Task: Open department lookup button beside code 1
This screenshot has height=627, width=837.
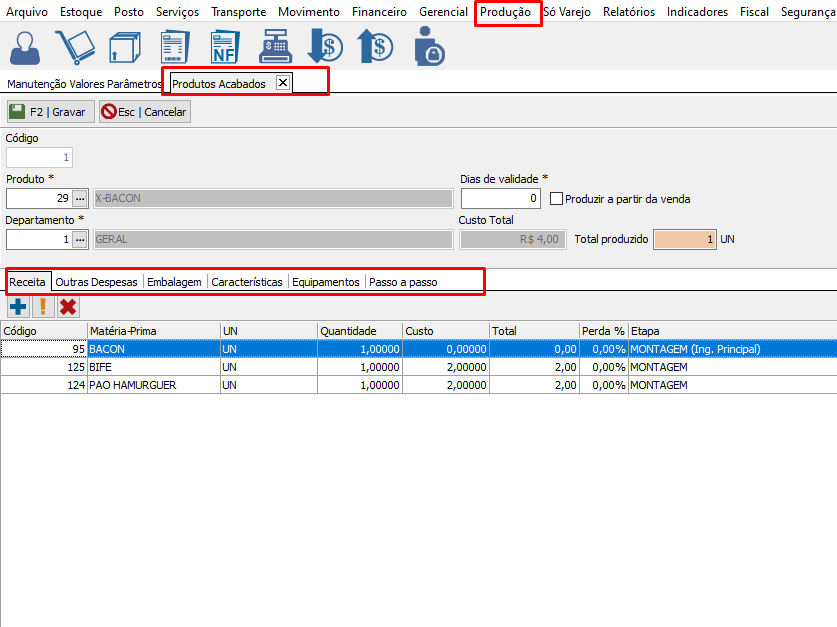Action: tap(80, 240)
